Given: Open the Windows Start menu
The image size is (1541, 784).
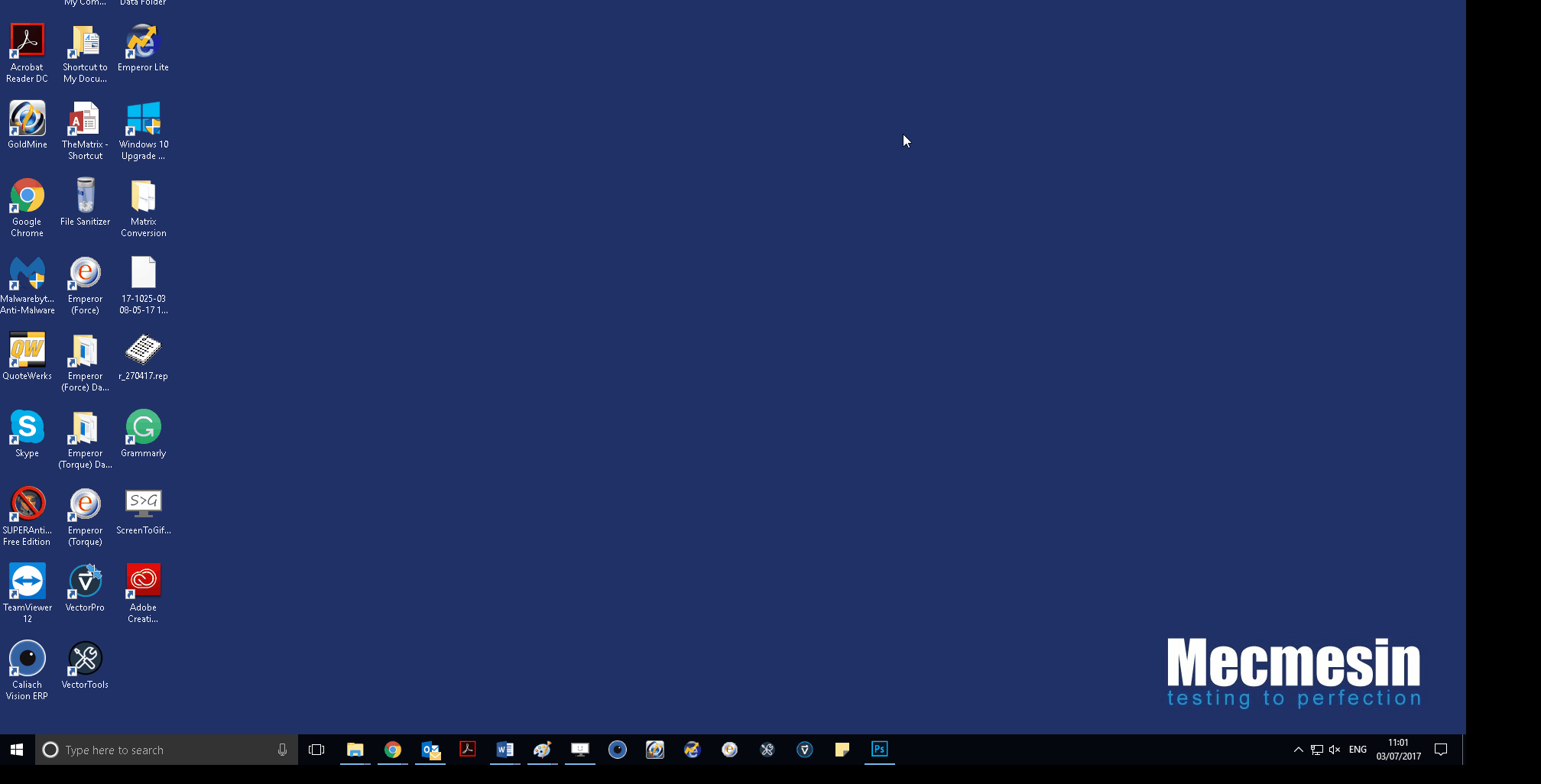Looking at the screenshot, I should click(x=17, y=750).
